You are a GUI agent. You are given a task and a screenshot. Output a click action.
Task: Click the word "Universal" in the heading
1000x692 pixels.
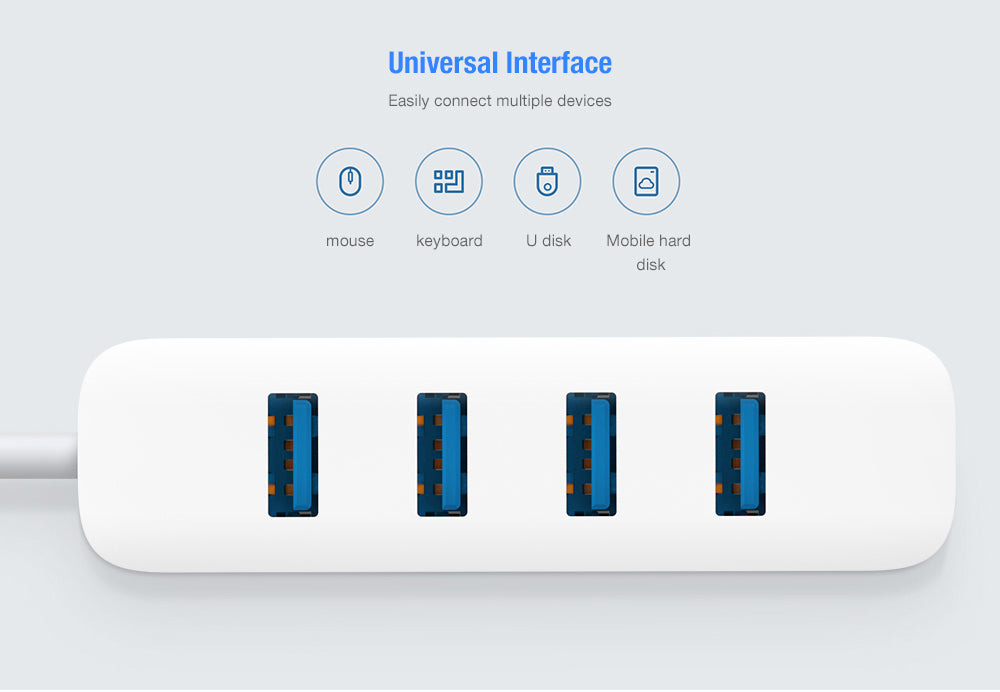point(443,63)
